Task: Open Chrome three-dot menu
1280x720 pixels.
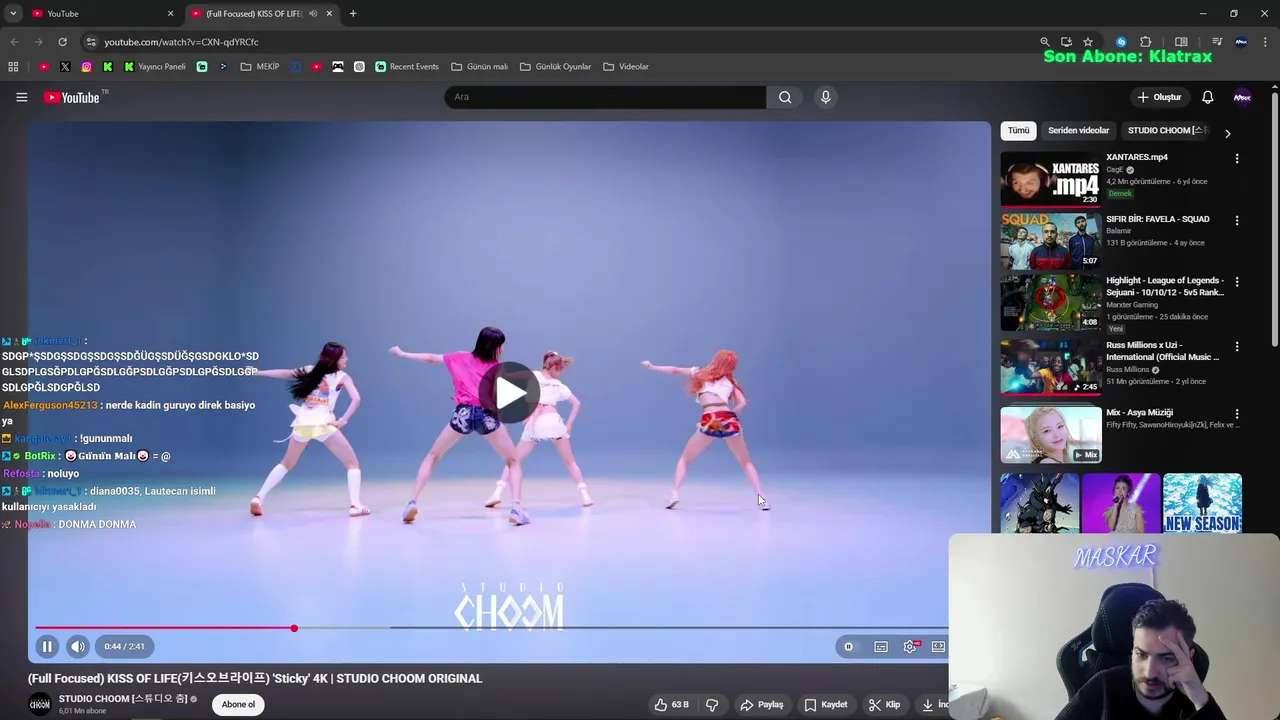Action: click(x=1265, y=42)
